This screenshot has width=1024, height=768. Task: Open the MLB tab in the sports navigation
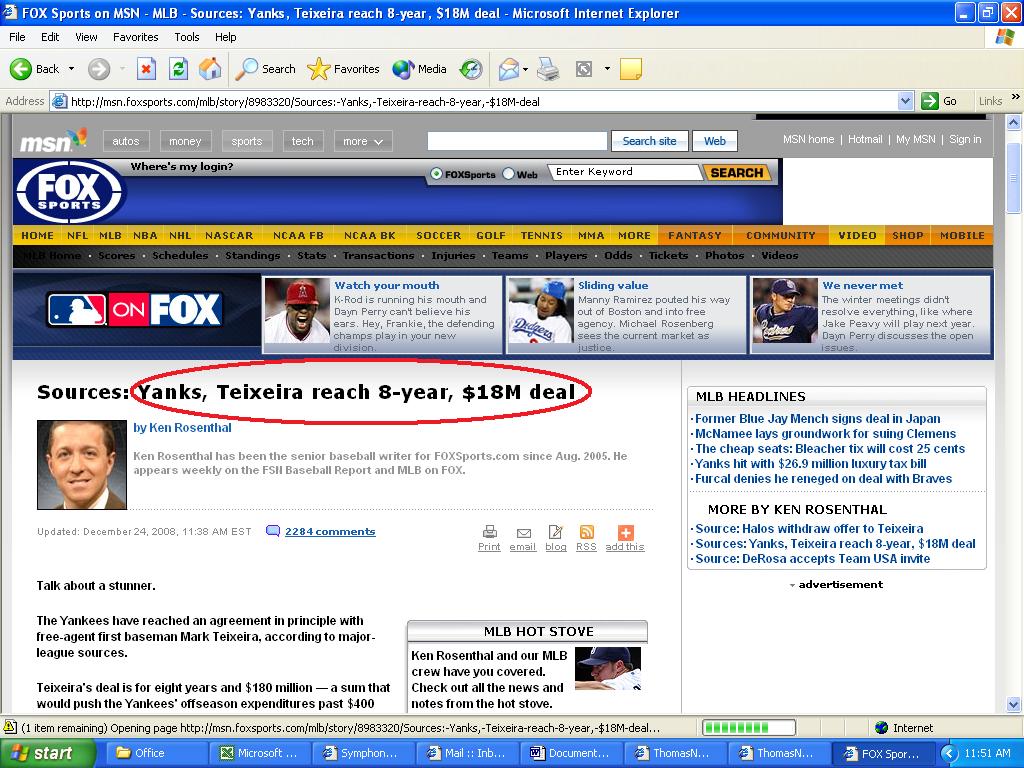pyautogui.click(x=110, y=235)
